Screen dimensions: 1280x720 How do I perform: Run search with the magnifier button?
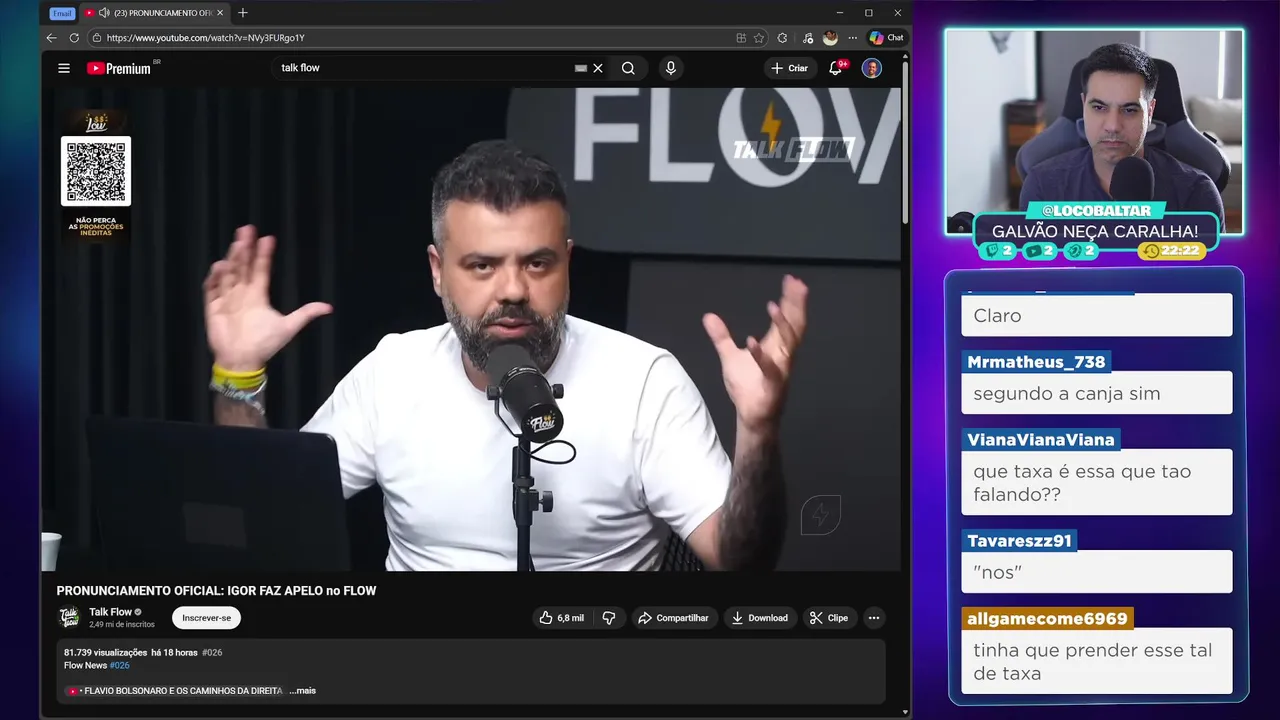[628, 68]
